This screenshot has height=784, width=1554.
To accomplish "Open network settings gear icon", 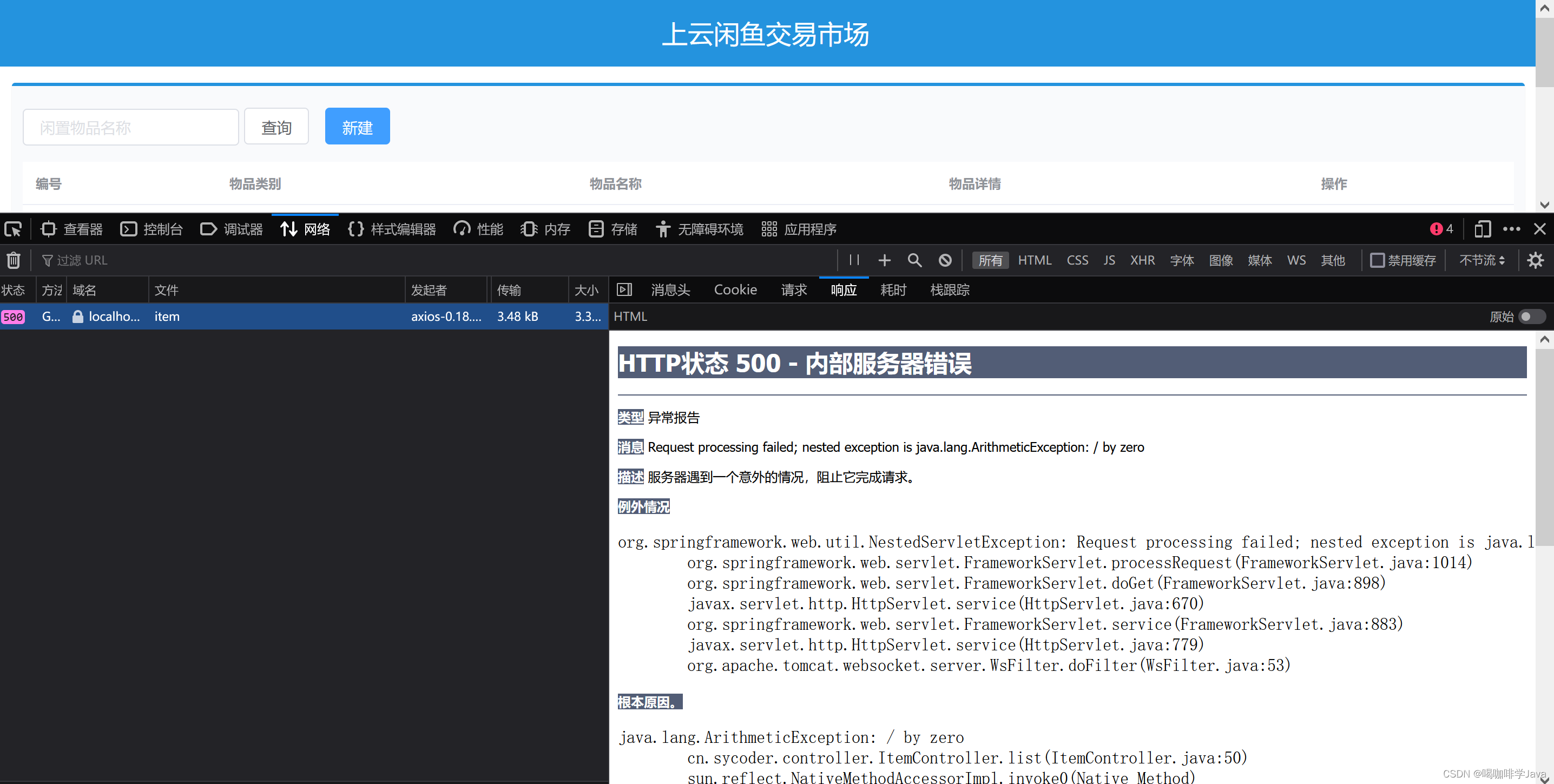I will (x=1535, y=260).
